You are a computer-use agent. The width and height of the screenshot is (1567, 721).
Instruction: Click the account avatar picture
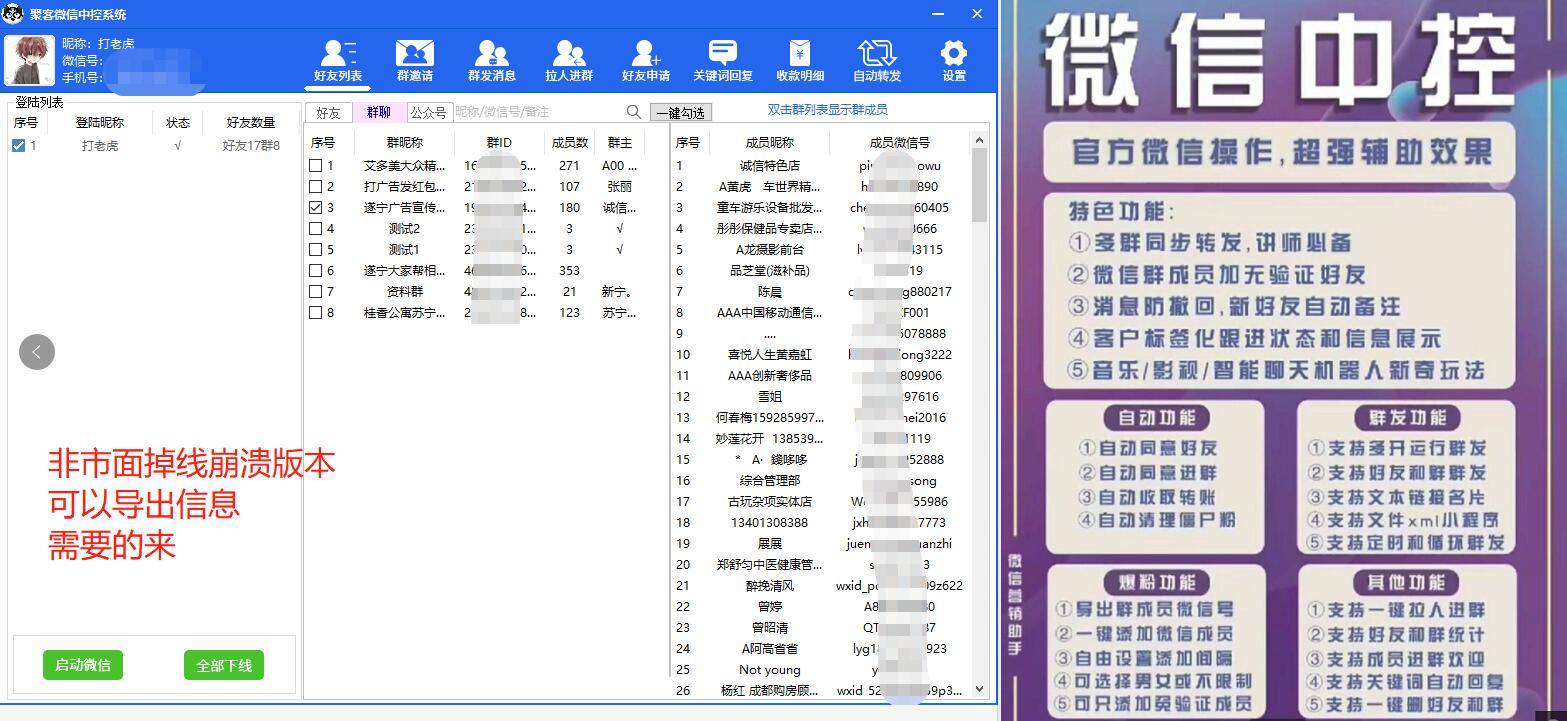(x=29, y=60)
